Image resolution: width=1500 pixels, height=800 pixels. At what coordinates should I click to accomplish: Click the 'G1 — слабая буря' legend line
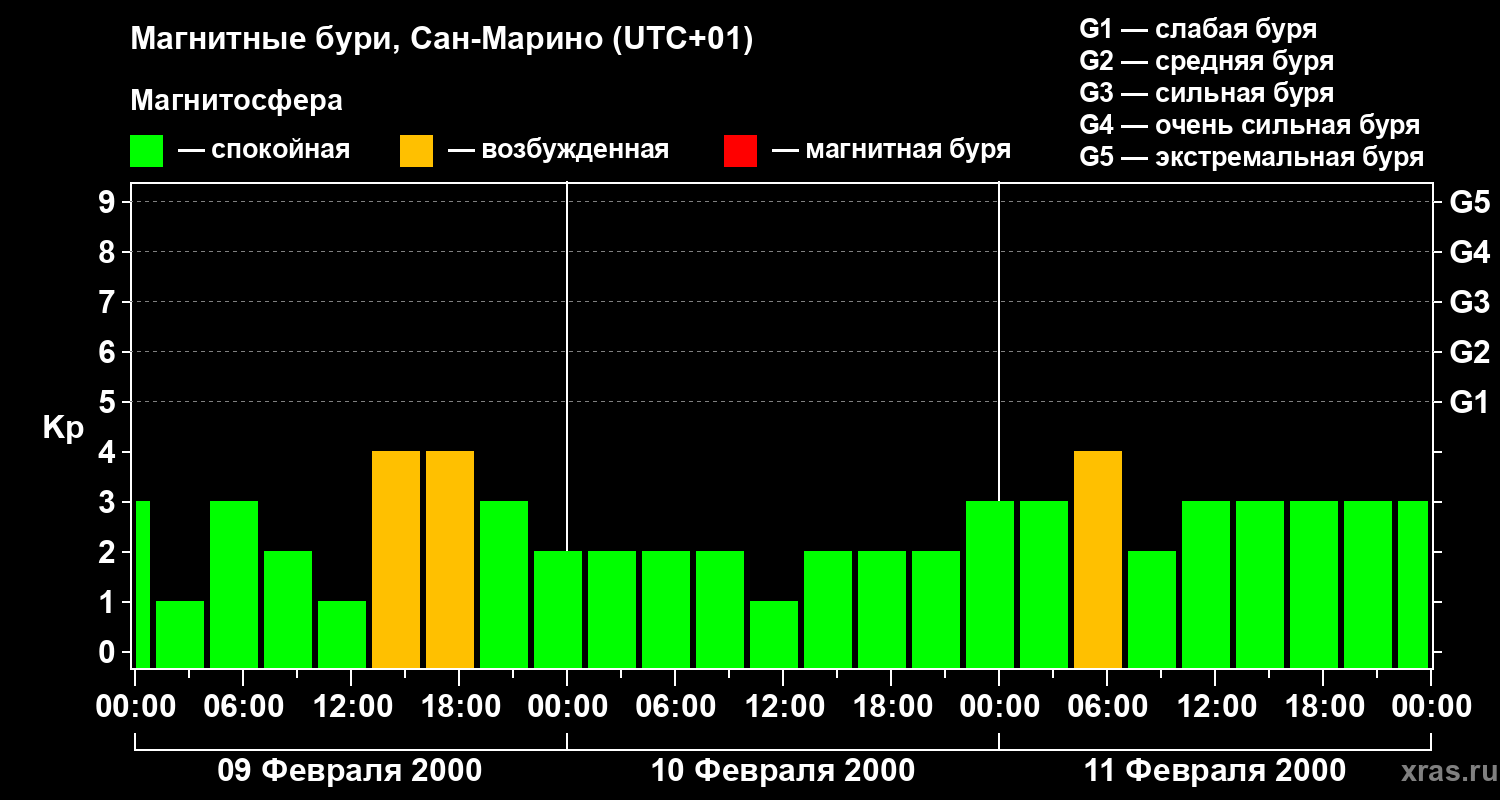(x=1198, y=29)
